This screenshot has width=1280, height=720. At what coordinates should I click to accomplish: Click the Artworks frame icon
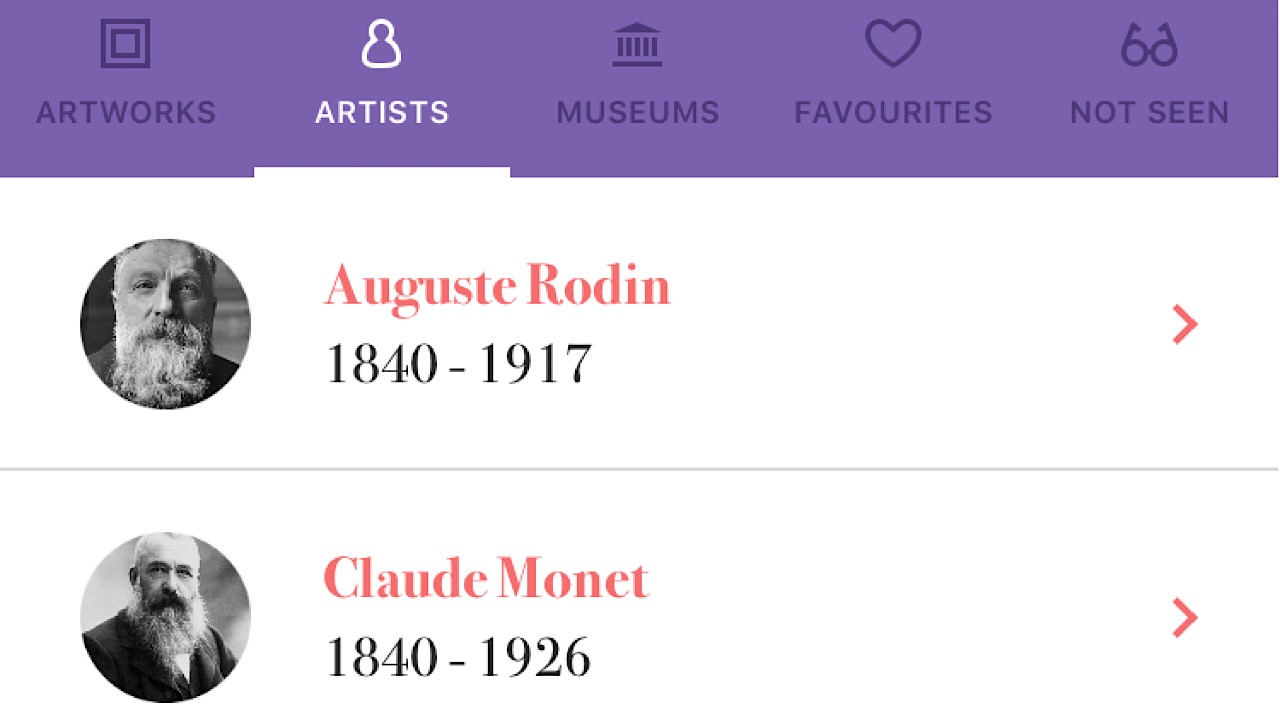(126, 44)
